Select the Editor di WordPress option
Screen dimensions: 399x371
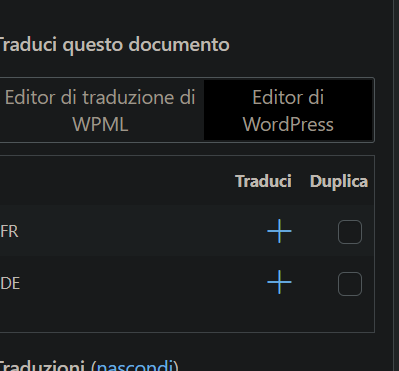tap(288, 111)
